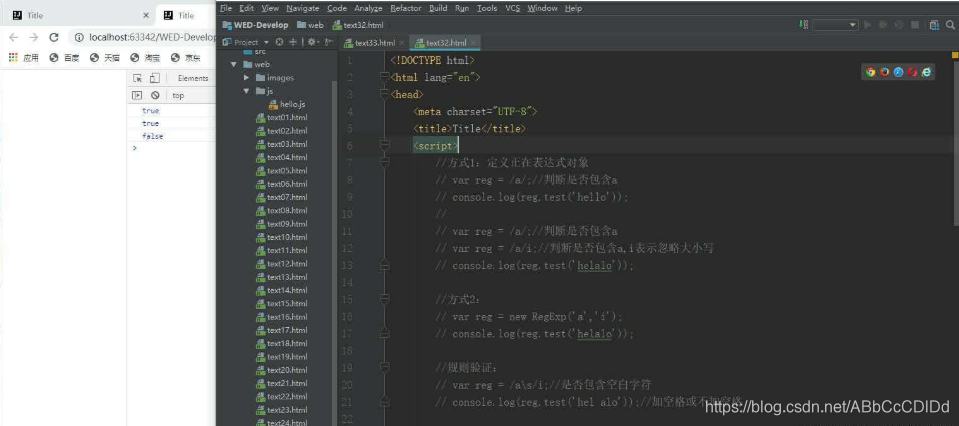This screenshot has height=426, width=959.
Task: Open the 淘宝 bookmark
Action: tap(145, 57)
